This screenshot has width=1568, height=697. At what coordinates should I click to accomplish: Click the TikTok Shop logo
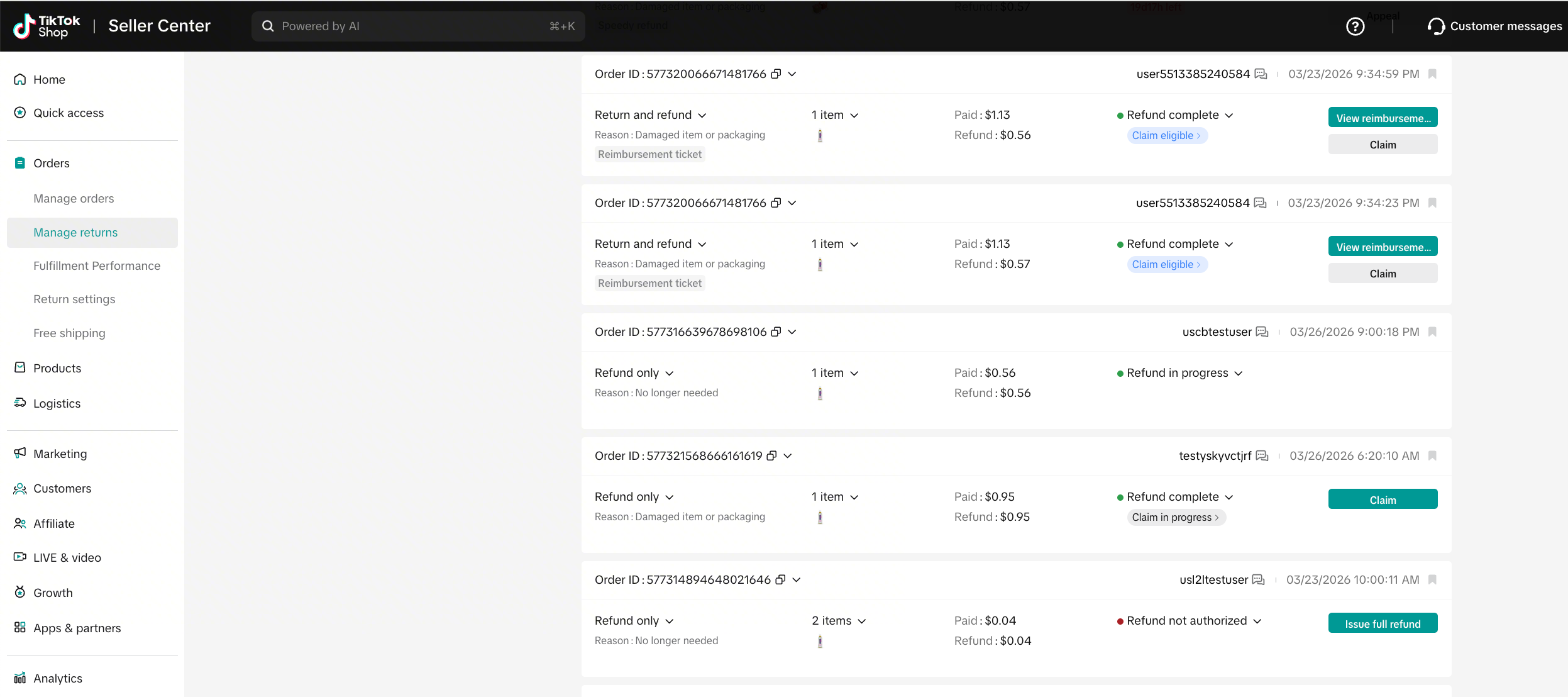pos(47,26)
